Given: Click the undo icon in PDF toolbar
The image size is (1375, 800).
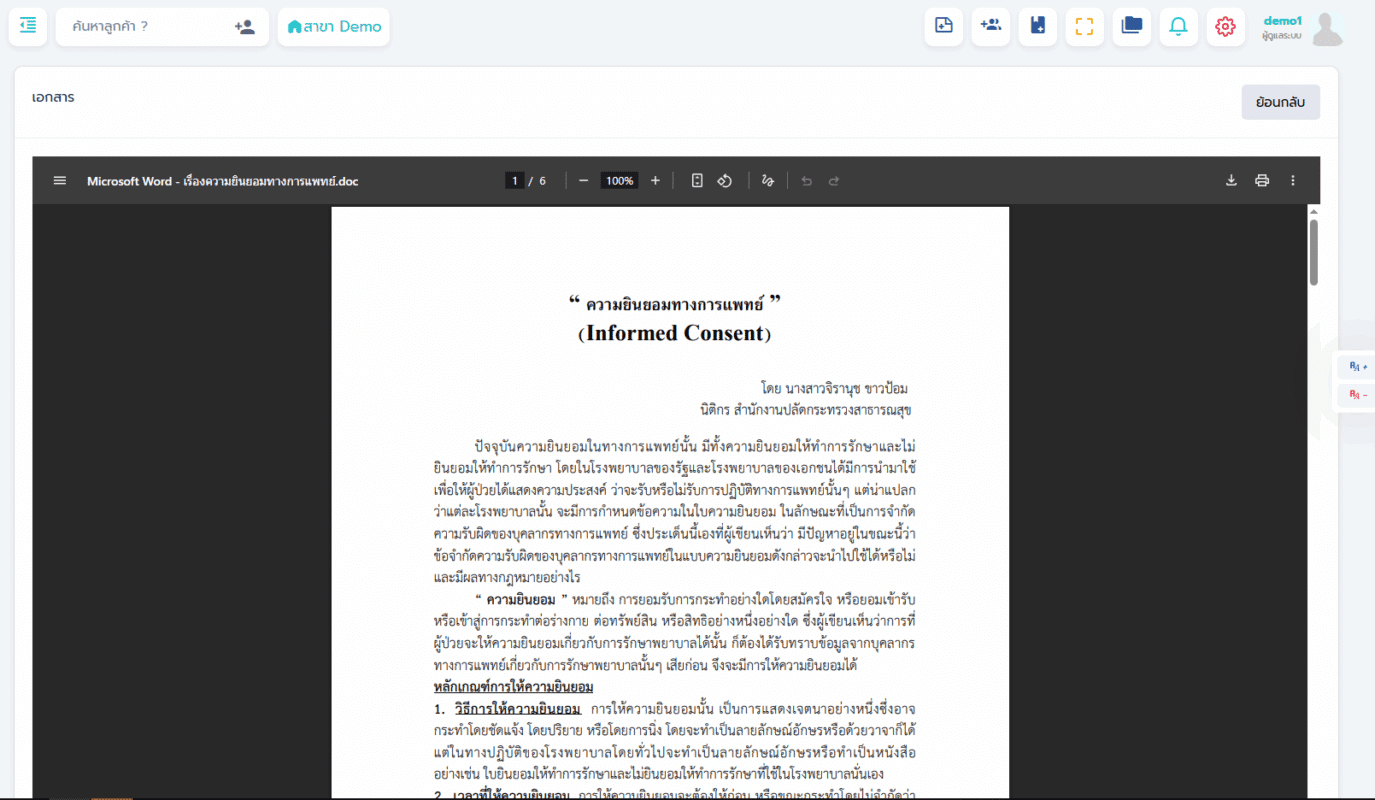Looking at the screenshot, I should click(806, 181).
